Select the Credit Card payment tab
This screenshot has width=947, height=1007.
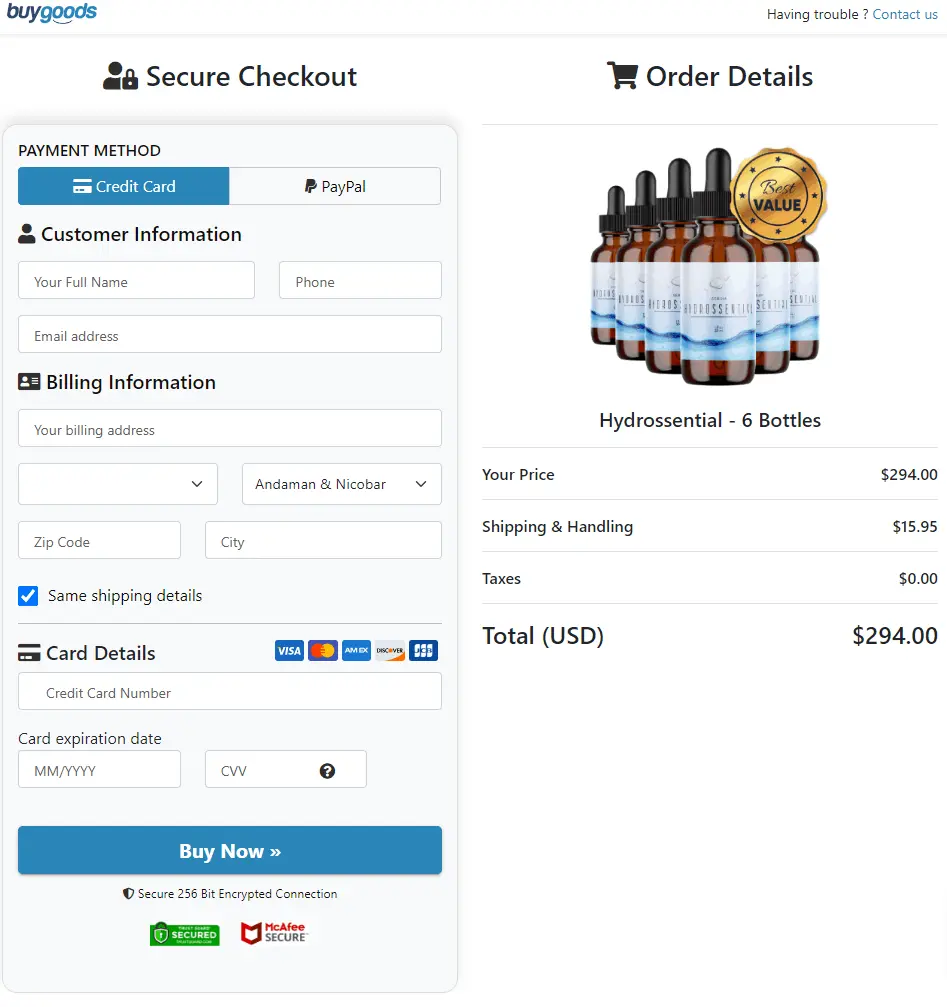coord(123,186)
